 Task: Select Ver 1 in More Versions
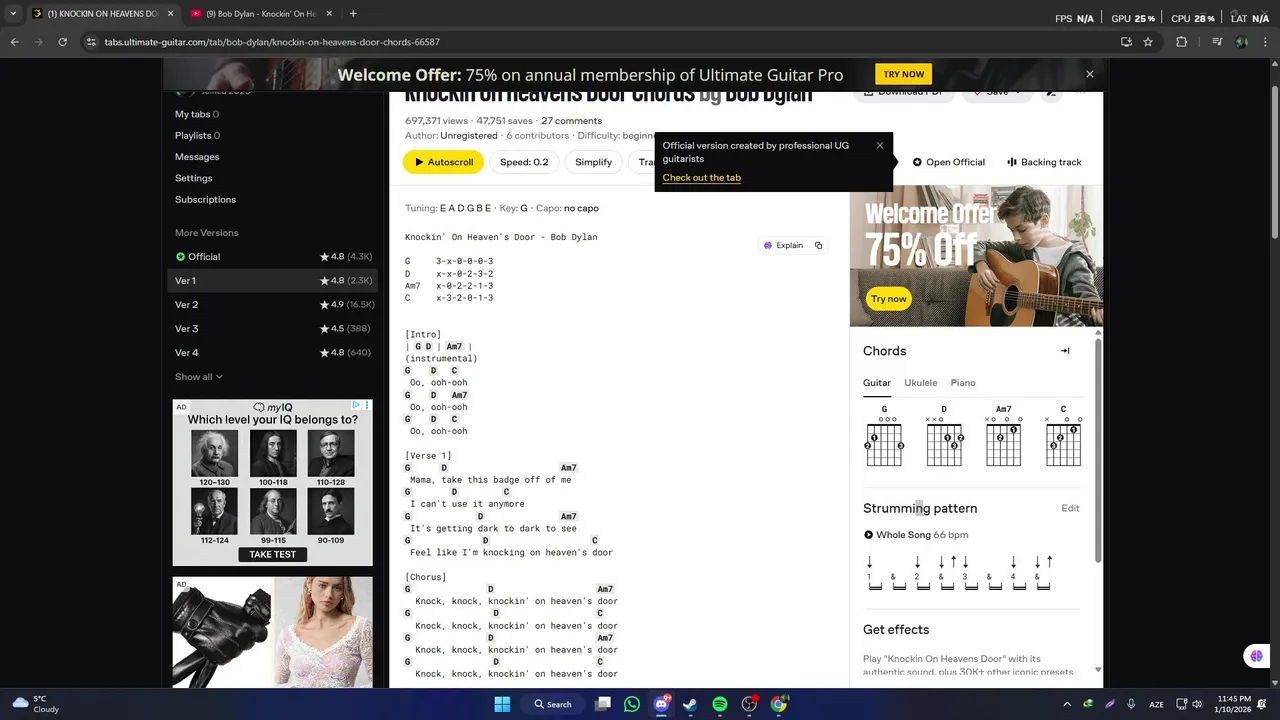pyautogui.click(x=273, y=281)
